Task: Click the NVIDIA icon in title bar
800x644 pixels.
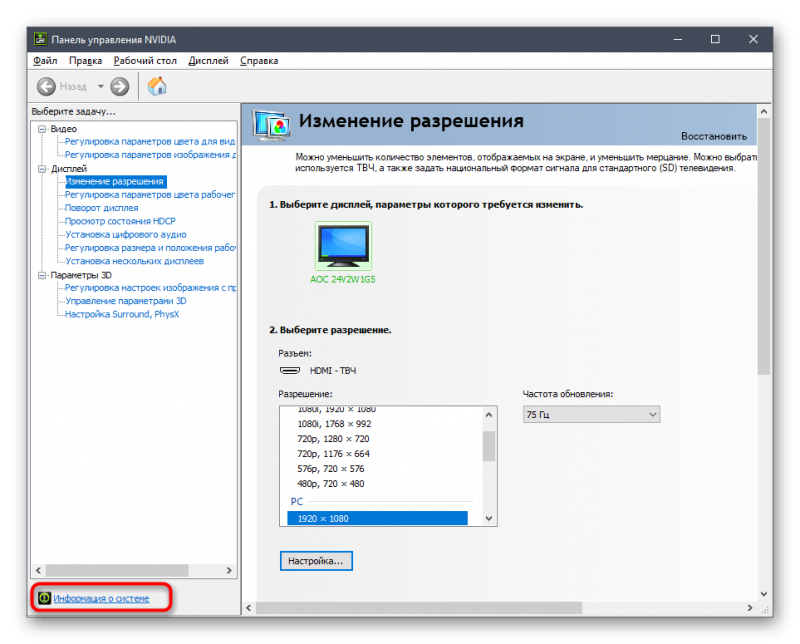Action: coord(40,39)
